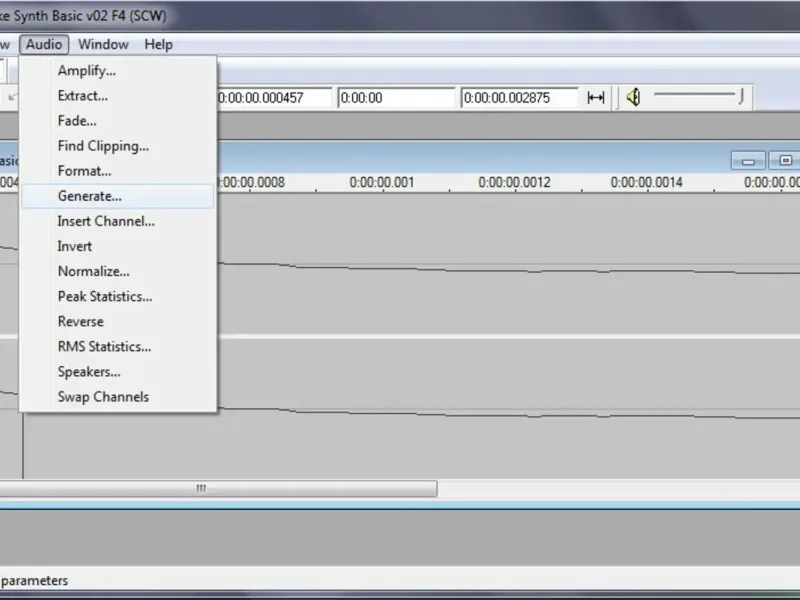The image size is (800, 600).
Task: Click Generate... in the Audio menu
Action: point(118,196)
